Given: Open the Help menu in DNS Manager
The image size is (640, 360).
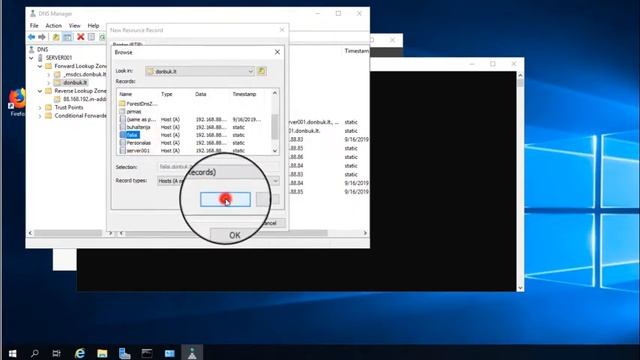Looking at the screenshot, I should click(93, 26).
